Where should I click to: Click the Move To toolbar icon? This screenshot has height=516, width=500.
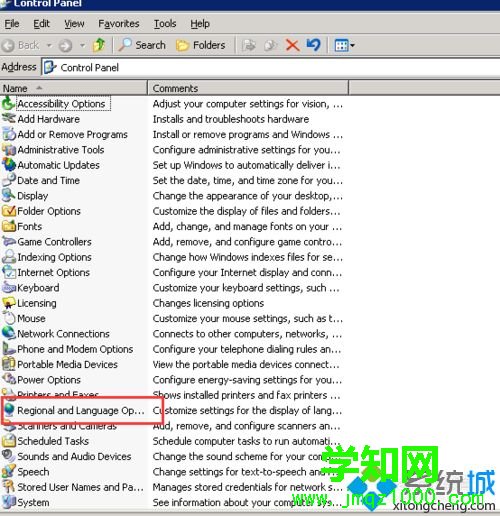[249, 45]
